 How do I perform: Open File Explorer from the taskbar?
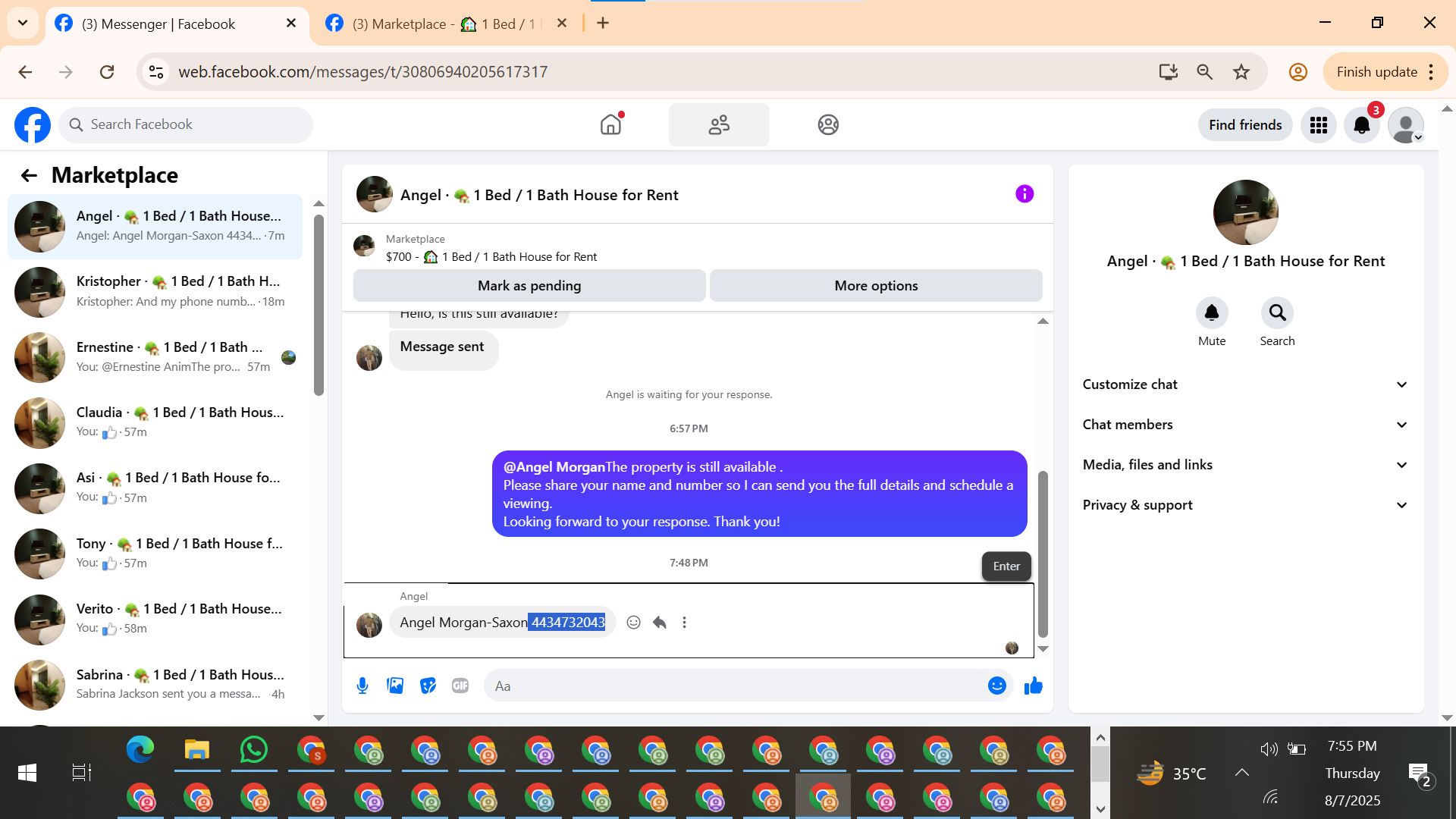[197, 750]
